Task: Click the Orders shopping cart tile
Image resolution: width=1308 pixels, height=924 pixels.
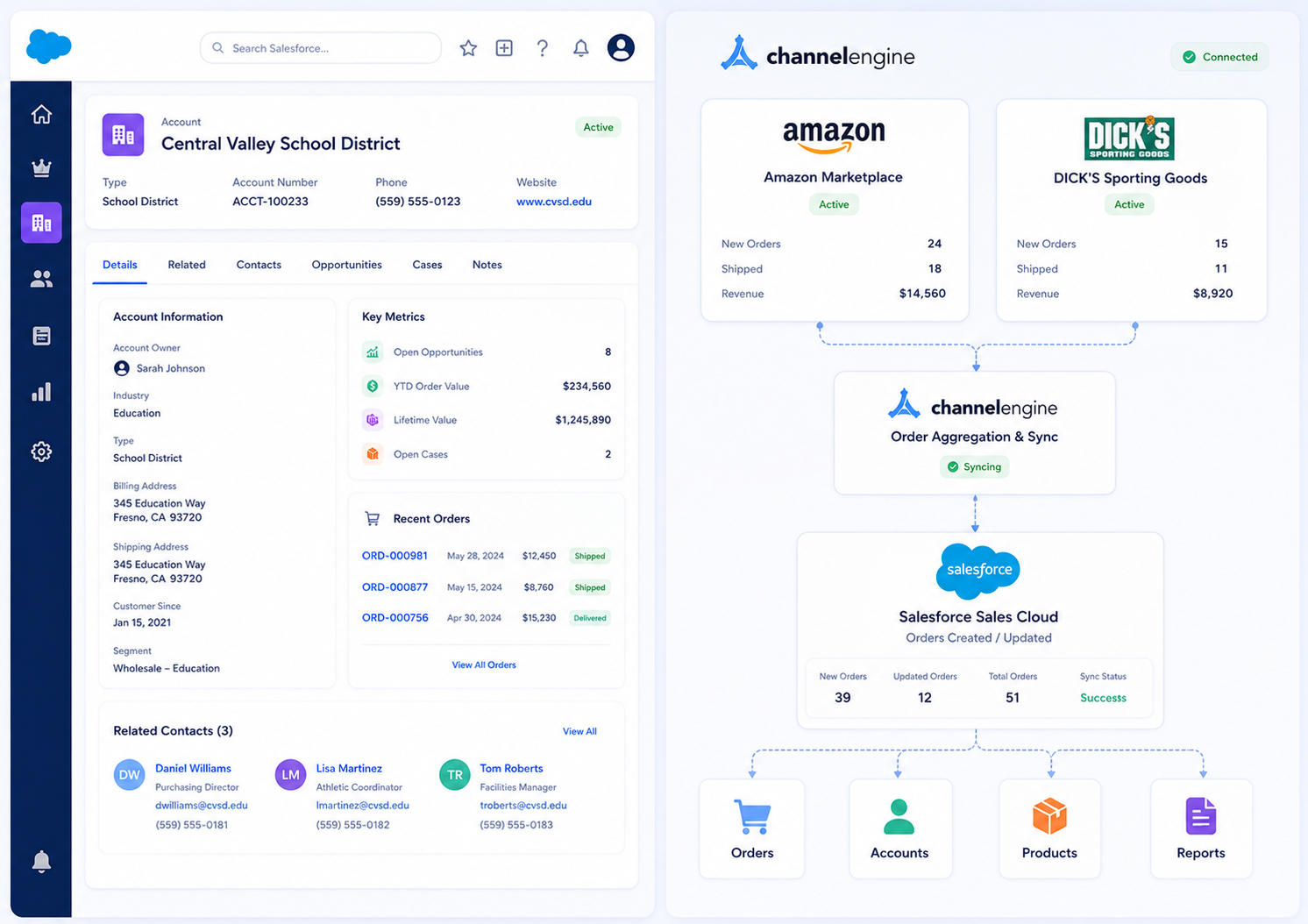Action: 752,828
